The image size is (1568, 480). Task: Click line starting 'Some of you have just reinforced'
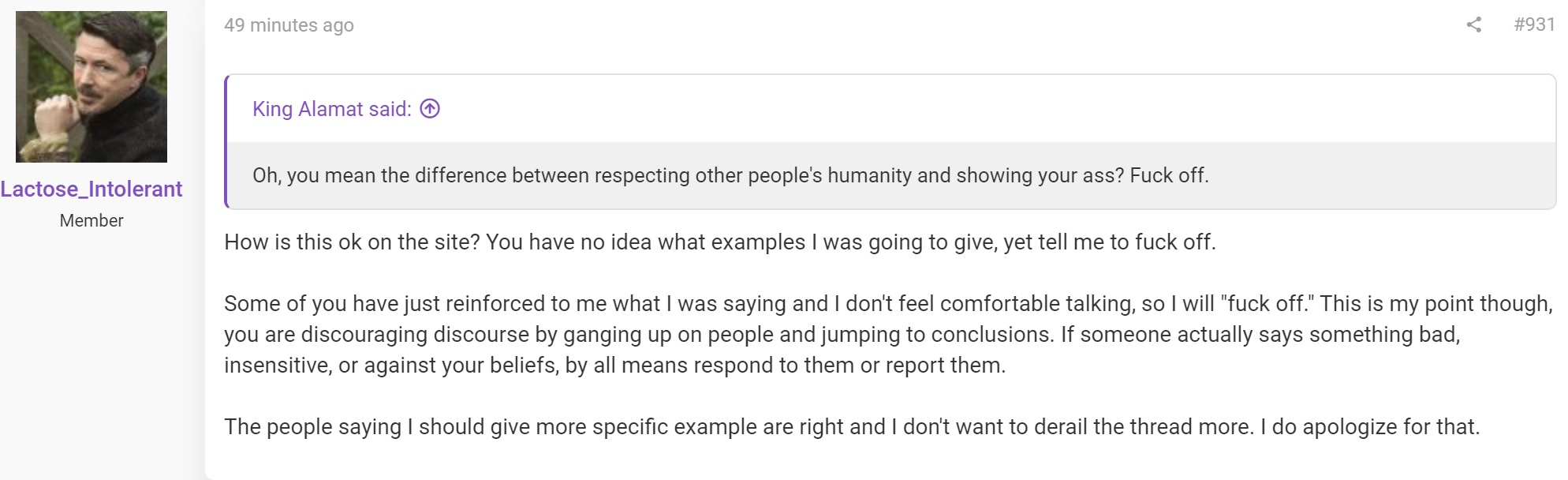888,304
